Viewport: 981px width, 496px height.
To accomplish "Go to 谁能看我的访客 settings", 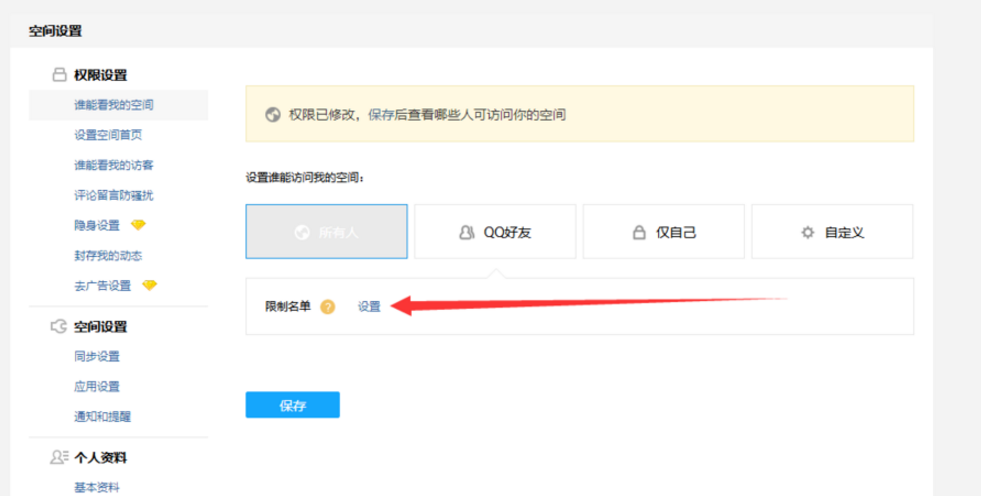I will (x=114, y=165).
